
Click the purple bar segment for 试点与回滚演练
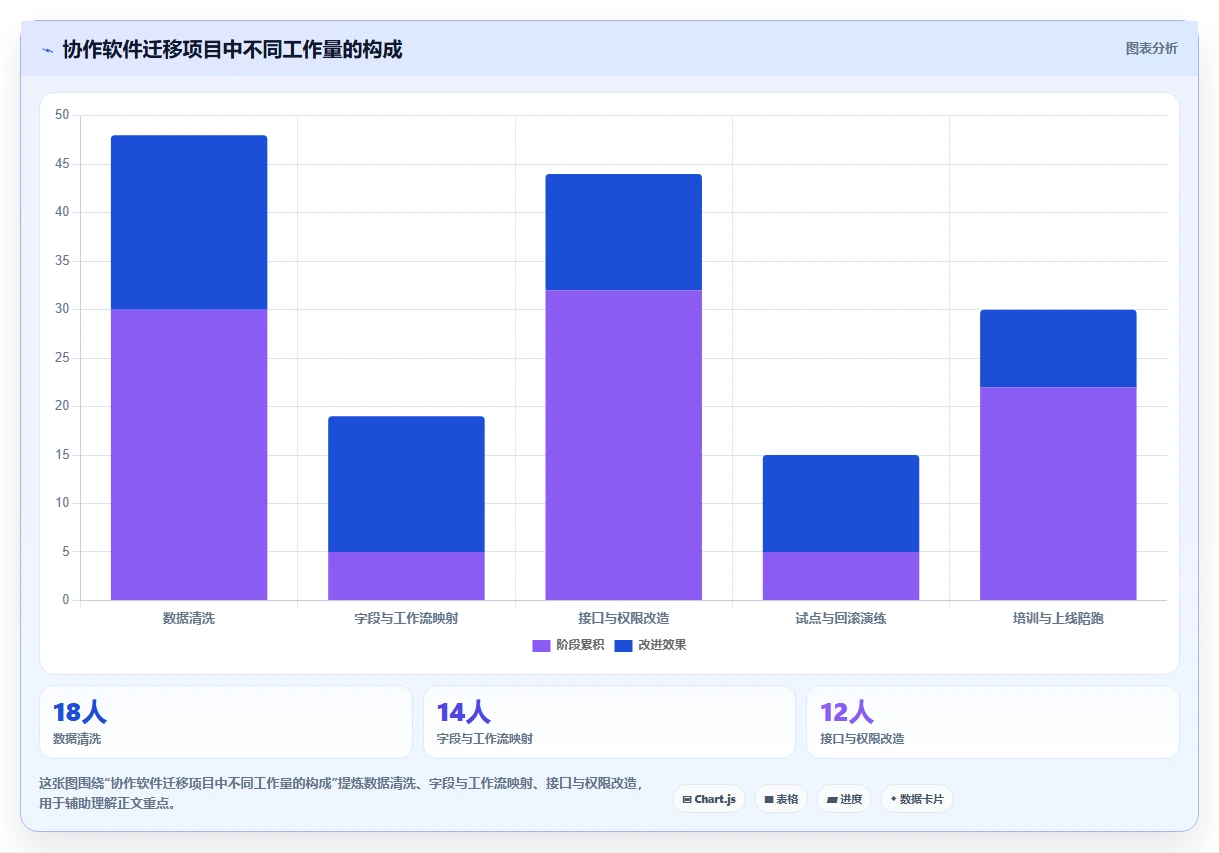(x=841, y=576)
